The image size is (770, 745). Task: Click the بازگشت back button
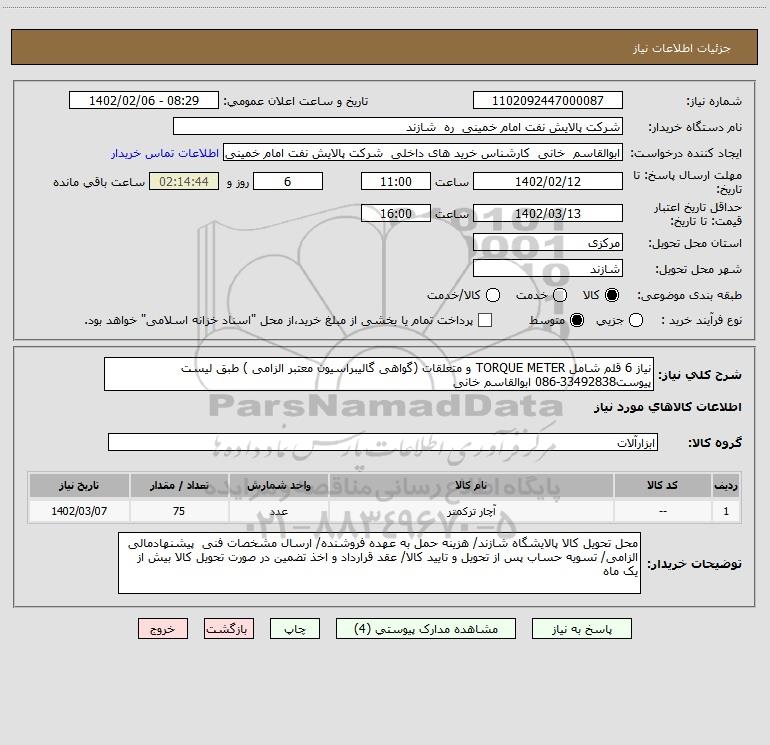[229, 629]
